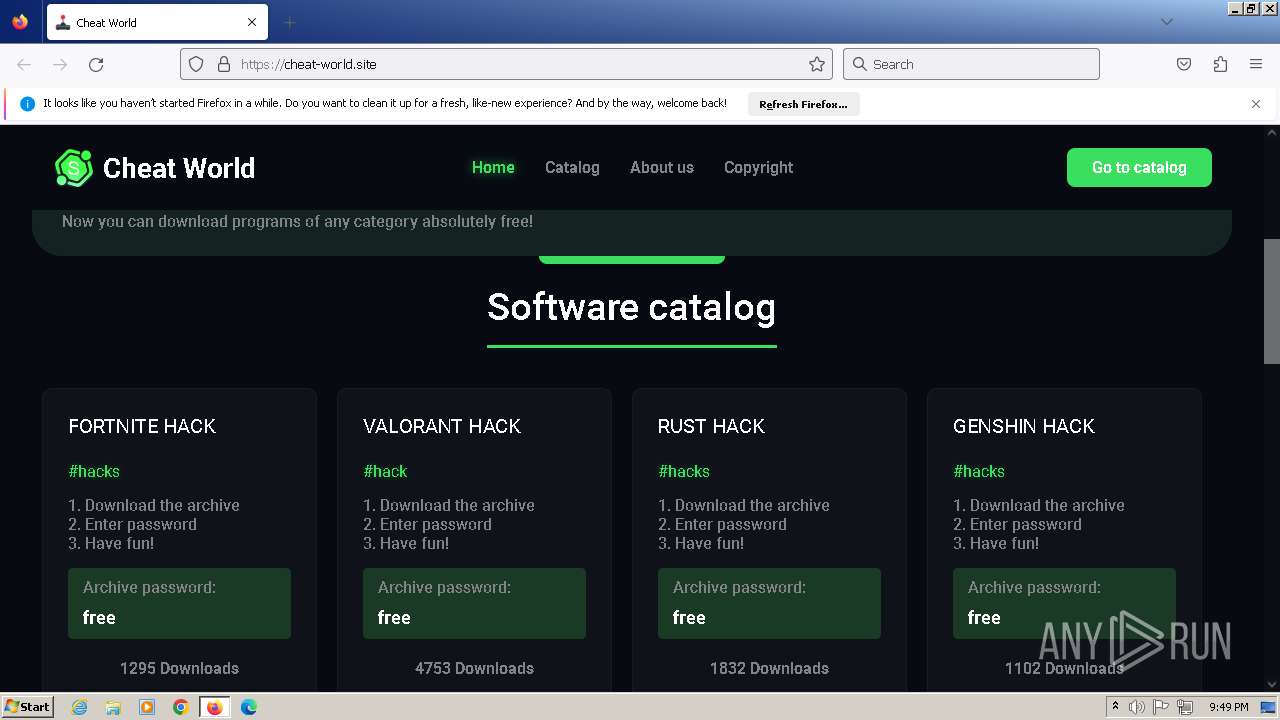Click the Go to catalog button

pyautogui.click(x=1139, y=168)
